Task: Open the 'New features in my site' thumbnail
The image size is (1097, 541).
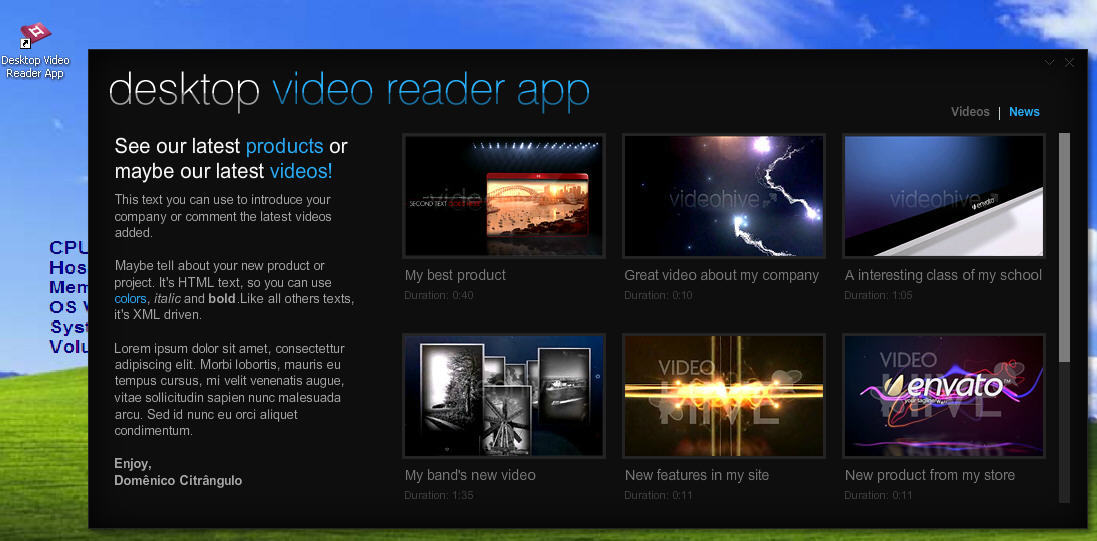Action: [x=723, y=396]
